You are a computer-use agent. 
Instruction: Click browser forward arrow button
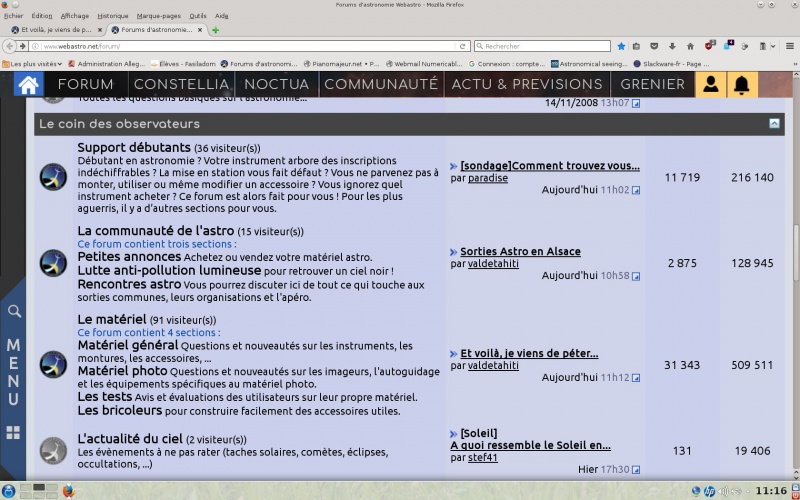(x=22, y=46)
